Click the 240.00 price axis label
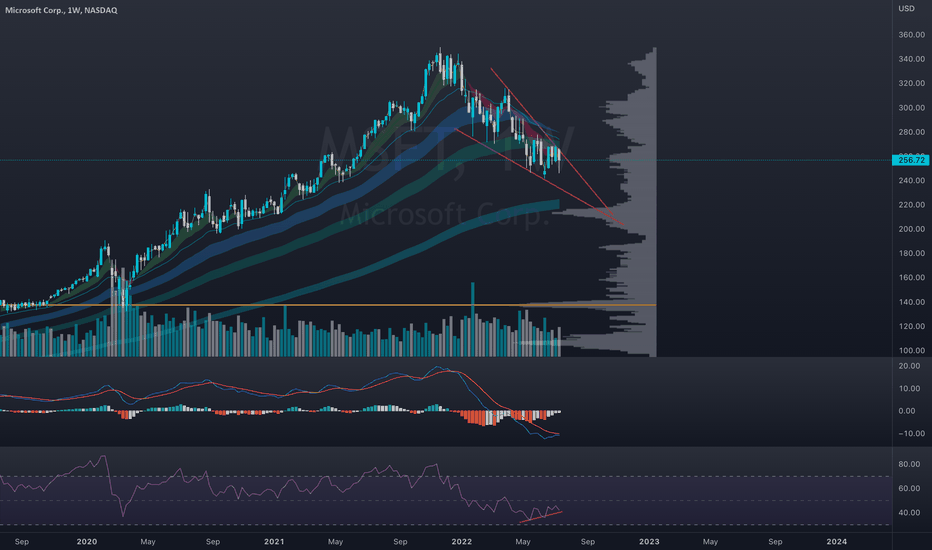Image resolution: width=932 pixels, height=550 pixels. coord(911,180)
